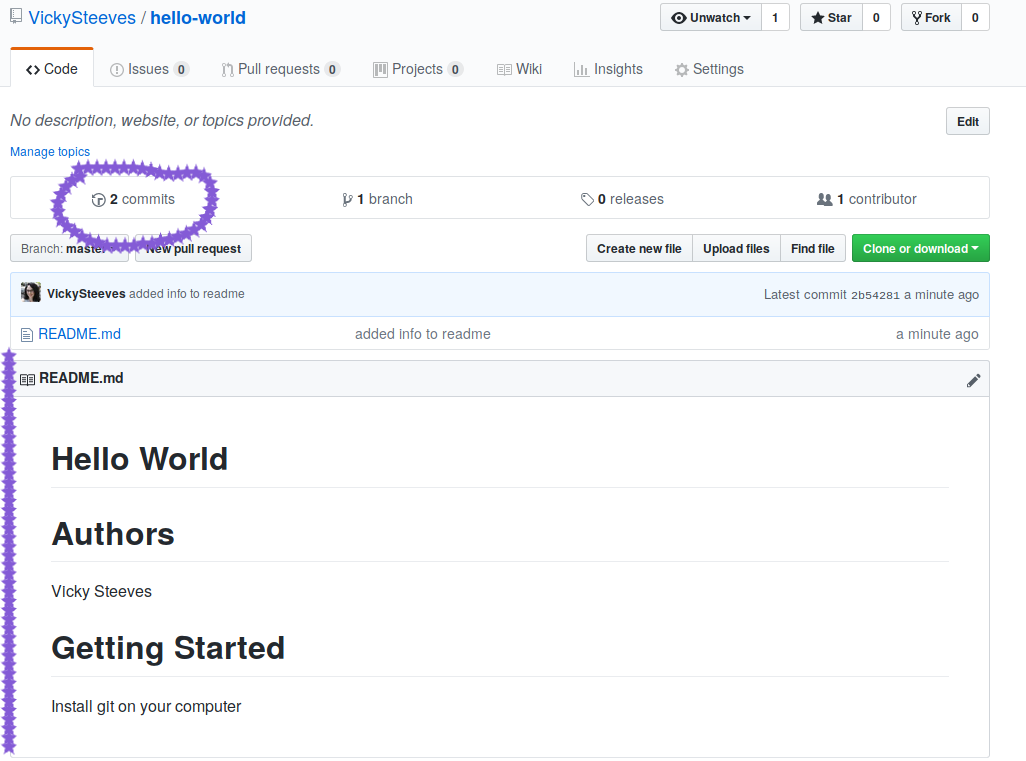This screenshot has width=1026, height=761.
Task: Click the book icon in the README.md header
Action: [27, 380]
